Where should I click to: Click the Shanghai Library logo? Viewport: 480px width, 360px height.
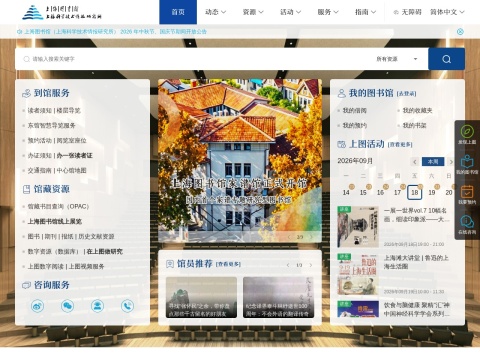pyautogui.click(x=62, y=12)
